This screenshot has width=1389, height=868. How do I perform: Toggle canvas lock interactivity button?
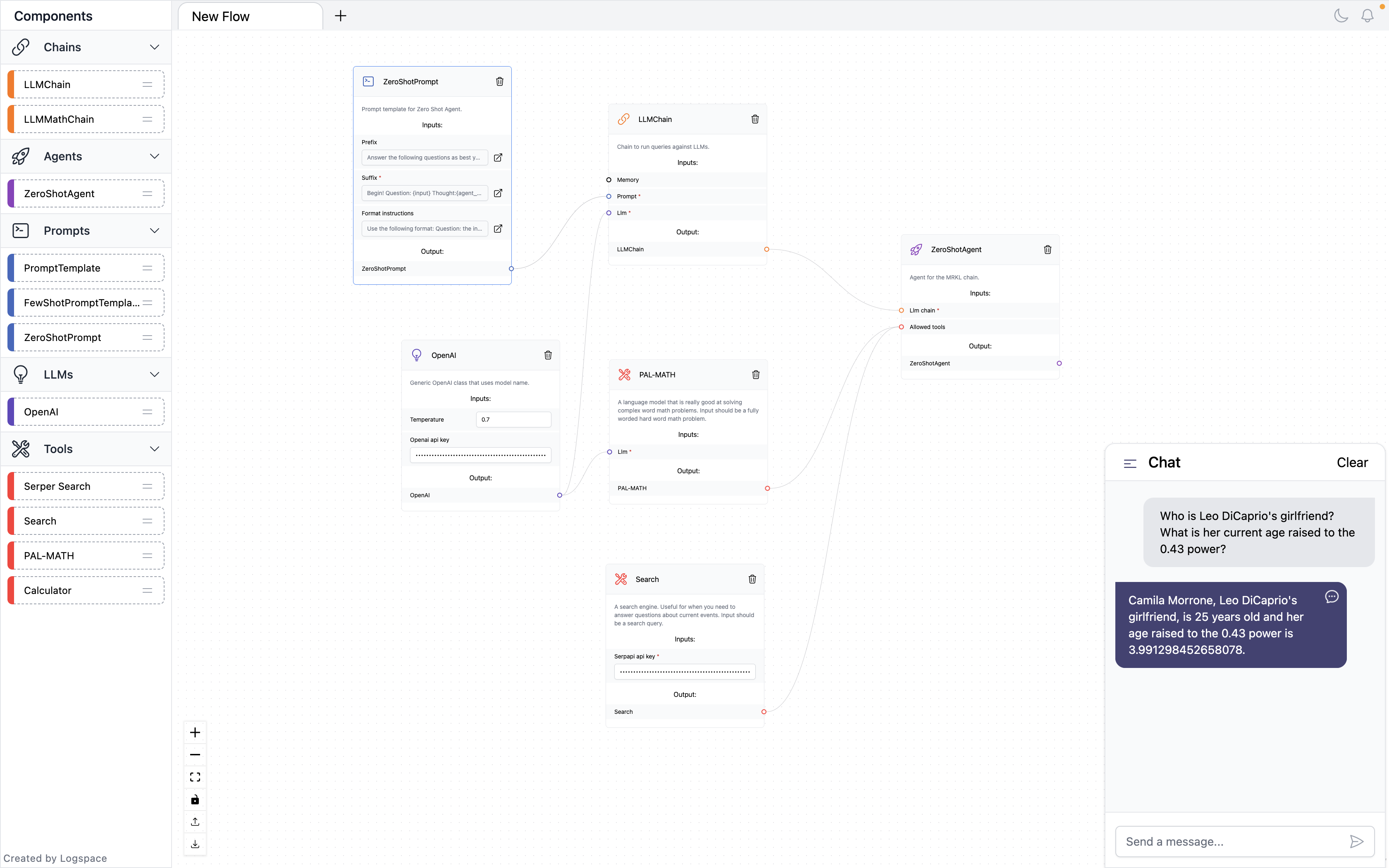point(195,799)
